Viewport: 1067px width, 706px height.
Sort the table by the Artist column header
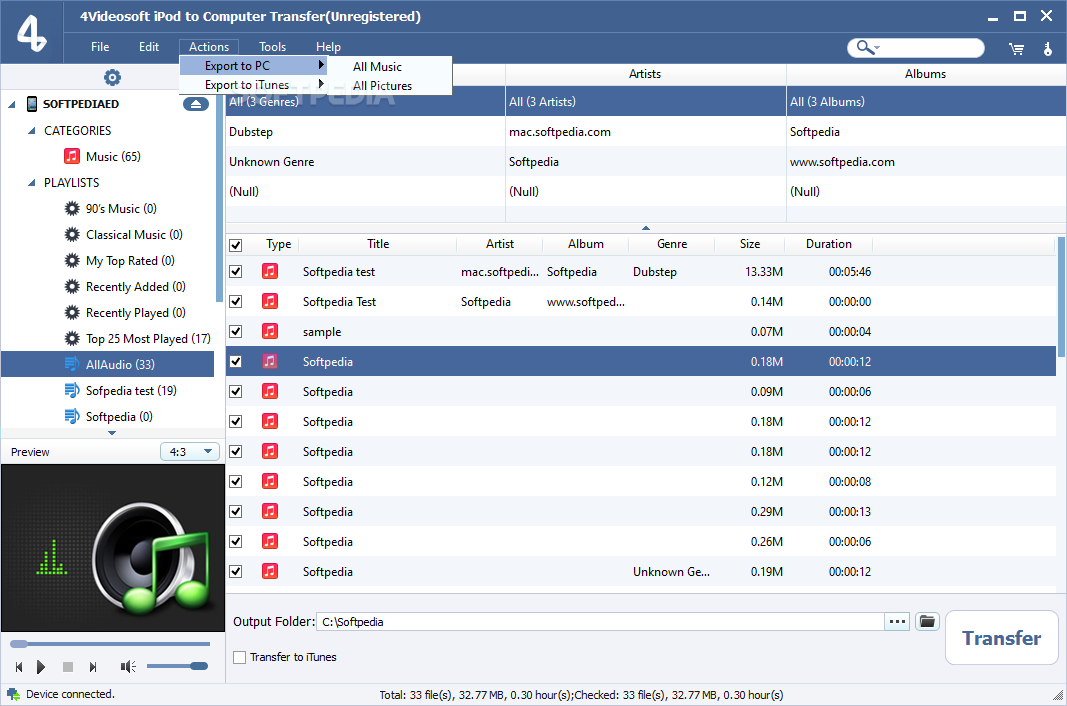(499, 244)
